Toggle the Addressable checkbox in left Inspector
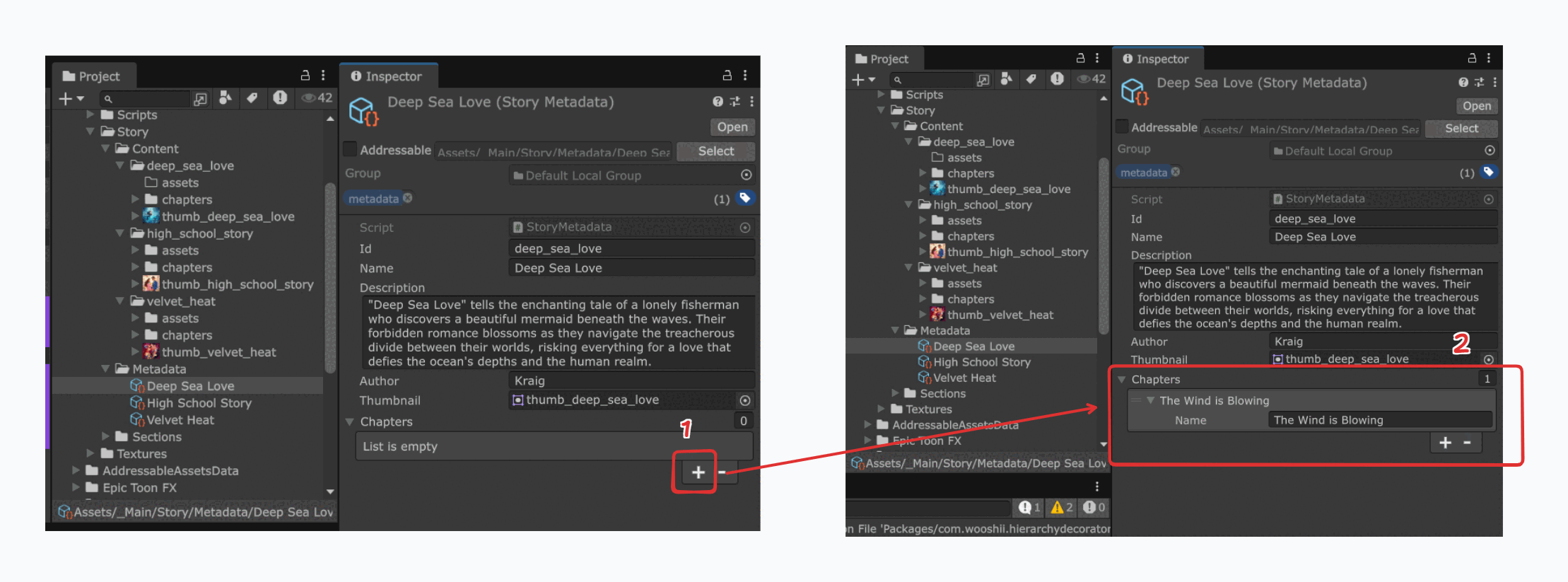This screenshot has height=582, width=1568. pyautogui.click(x=349, y=149)
